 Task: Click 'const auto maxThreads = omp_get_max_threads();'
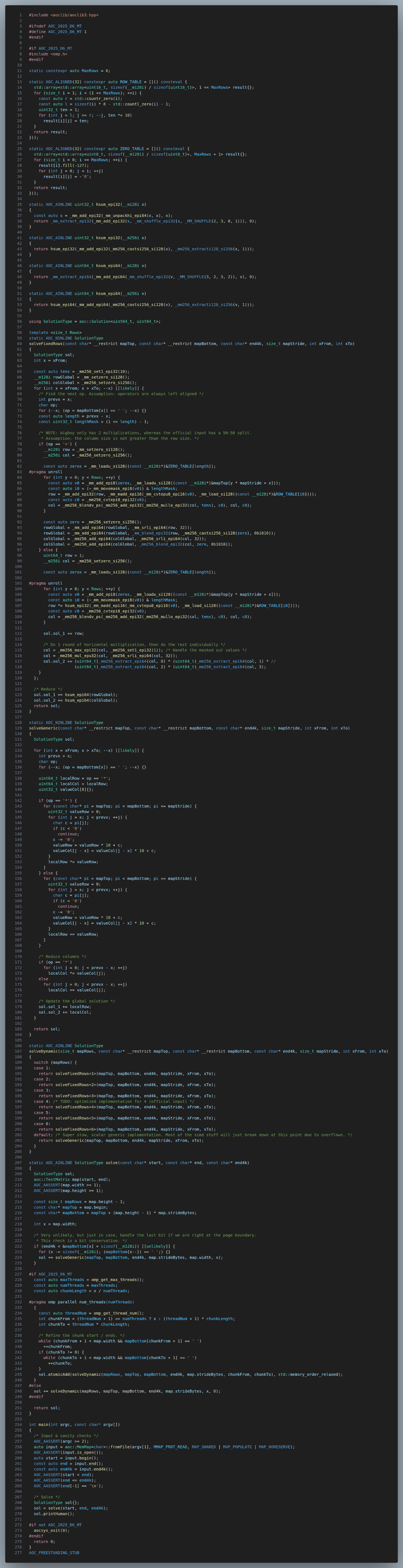pos(89,1281)
